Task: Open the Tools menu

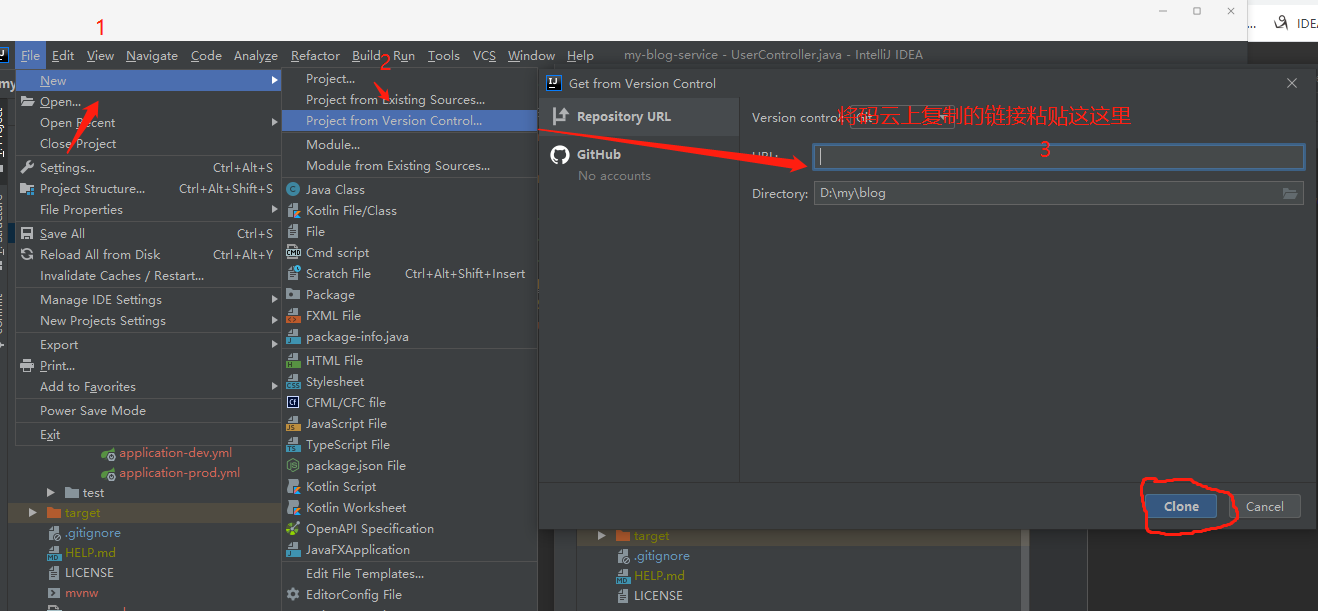Action: [x=444, y=56]
